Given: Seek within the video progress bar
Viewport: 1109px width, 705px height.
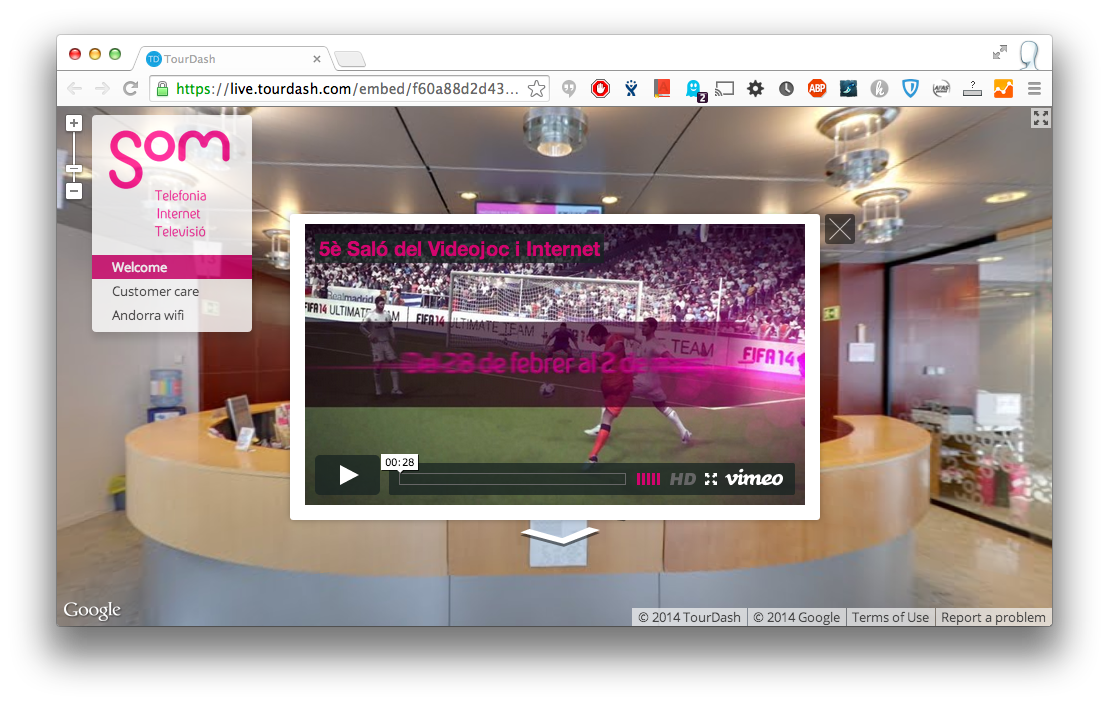Looking at the screenshot, I should point(512,479).
